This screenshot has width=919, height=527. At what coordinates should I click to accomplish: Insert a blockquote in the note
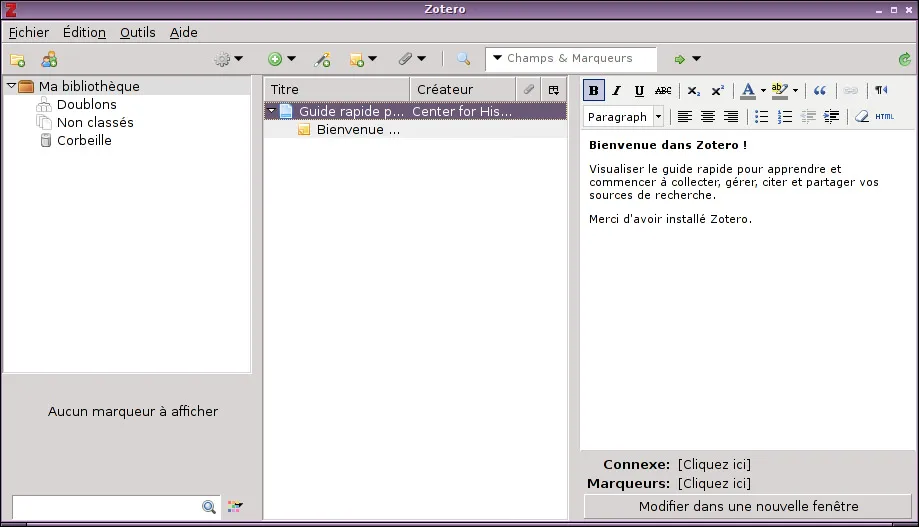click(820, 91)
